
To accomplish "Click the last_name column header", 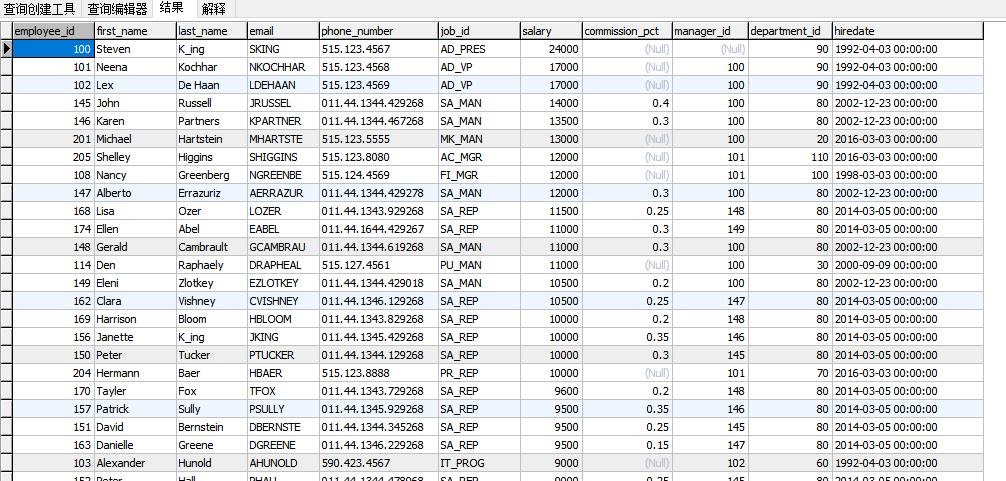I will click(x=212, y=31).
